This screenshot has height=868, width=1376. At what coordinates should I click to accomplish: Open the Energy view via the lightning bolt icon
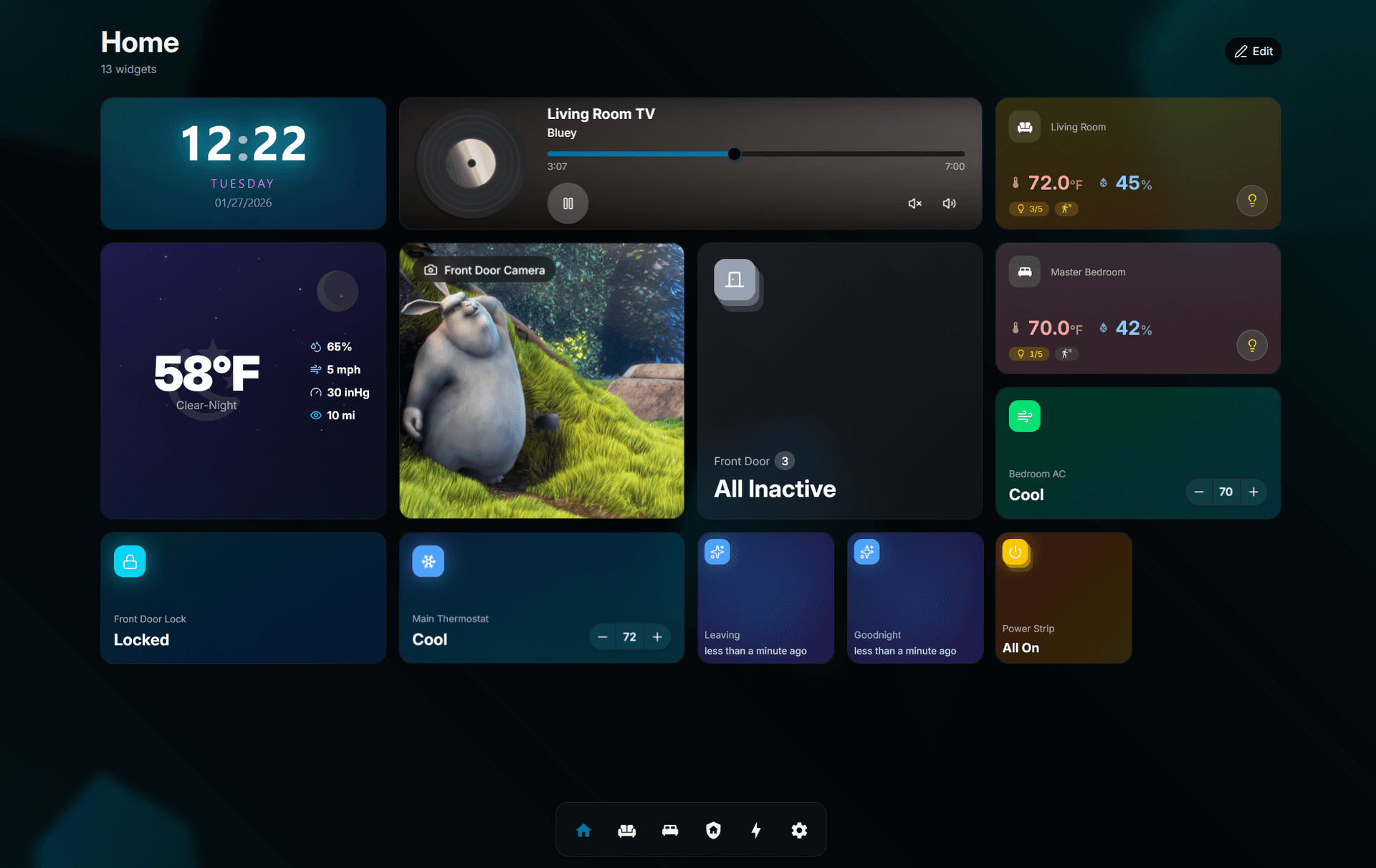tap(756, 829)
